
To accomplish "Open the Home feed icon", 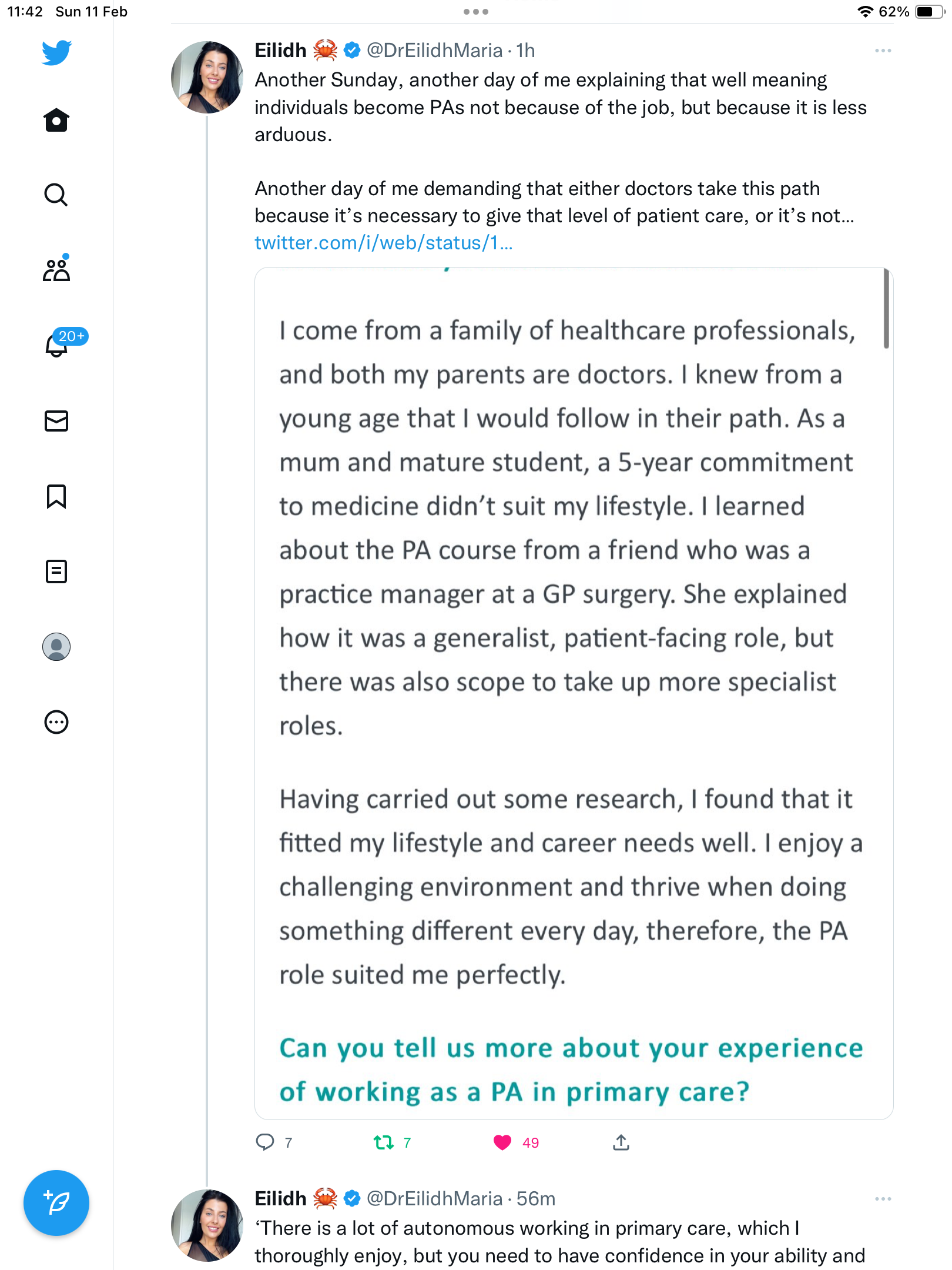I will click(x=56, y=120).
